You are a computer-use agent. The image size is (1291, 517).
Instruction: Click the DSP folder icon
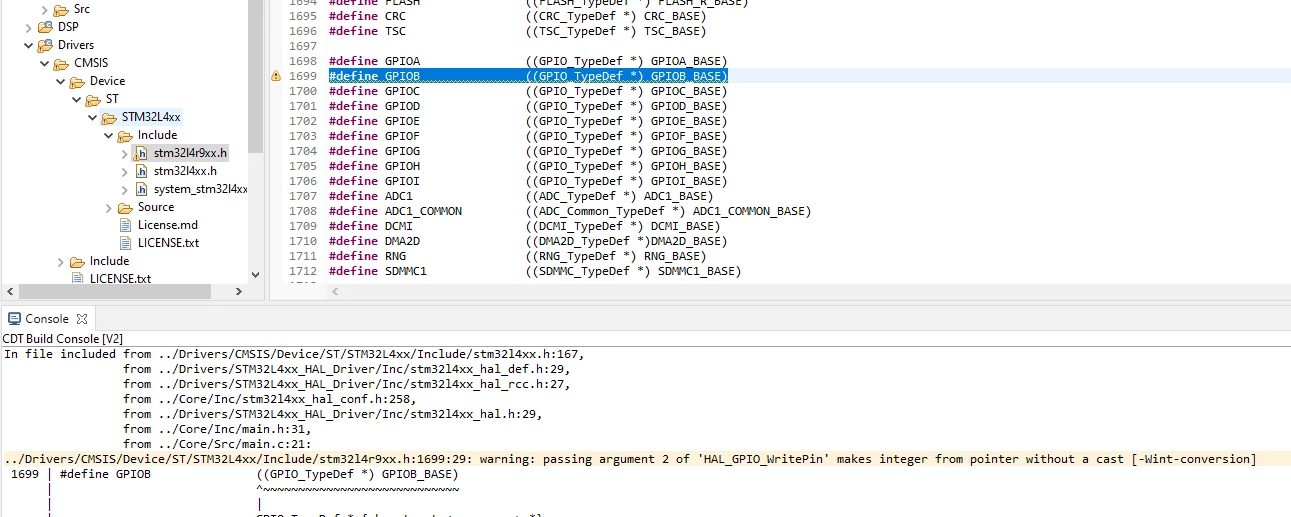(x=45, y=27)
